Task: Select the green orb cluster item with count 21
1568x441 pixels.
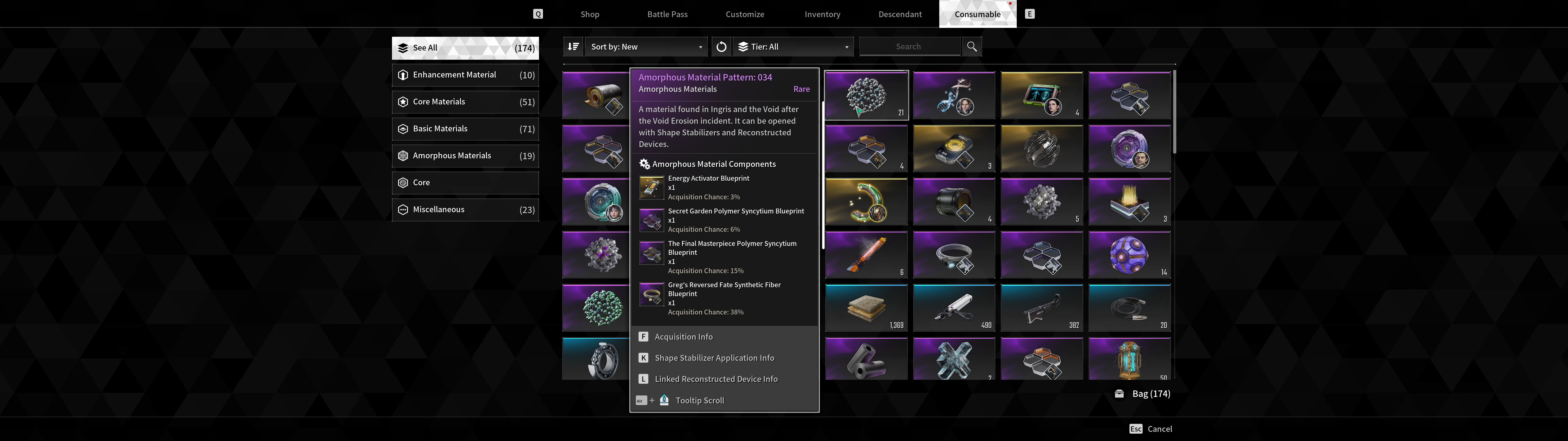Action: click(x=866, y=95)
